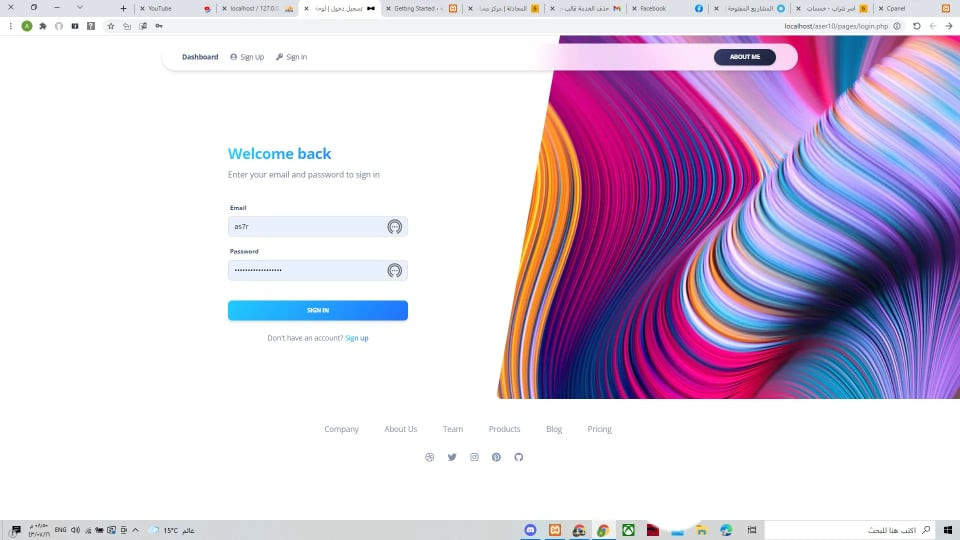Open Dashboard in the page navbar
This screenshot has width=960, height=540.
click(x=200, y=57)
